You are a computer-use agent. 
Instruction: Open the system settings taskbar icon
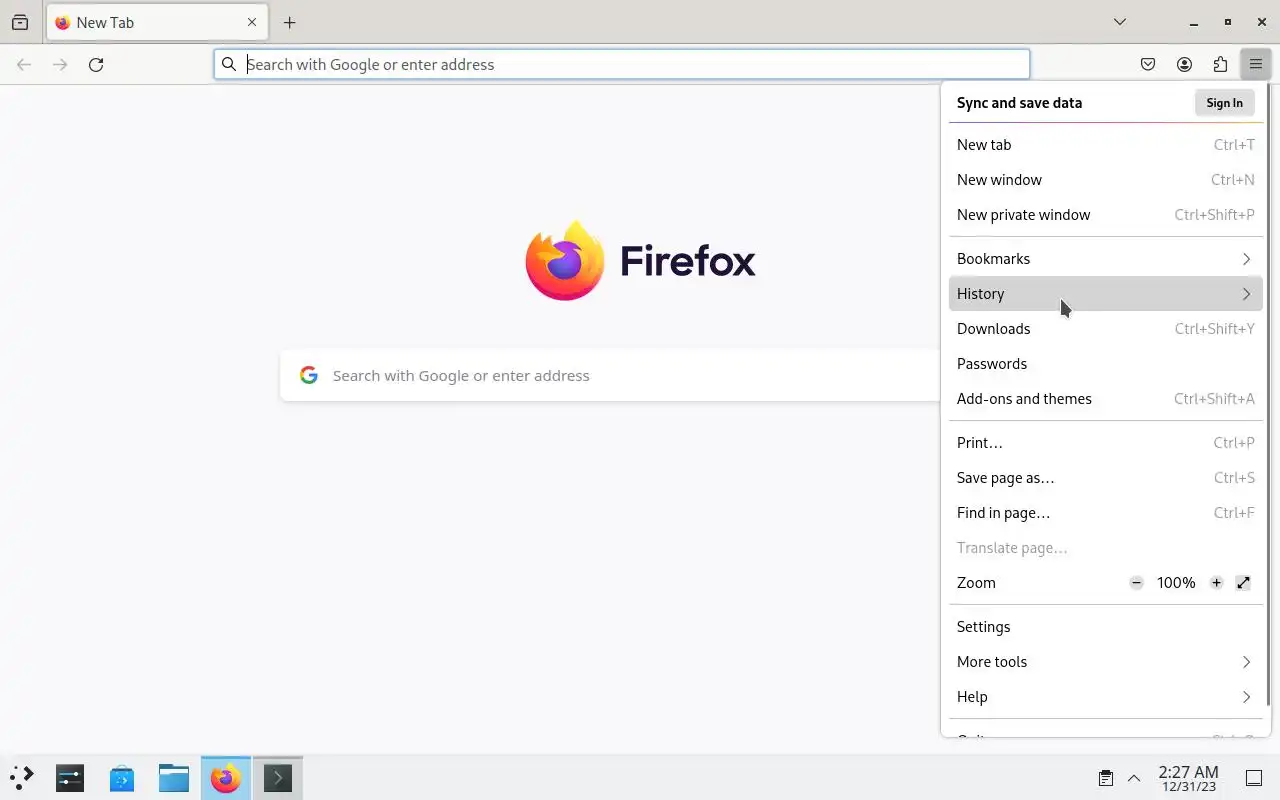[70, 777]
